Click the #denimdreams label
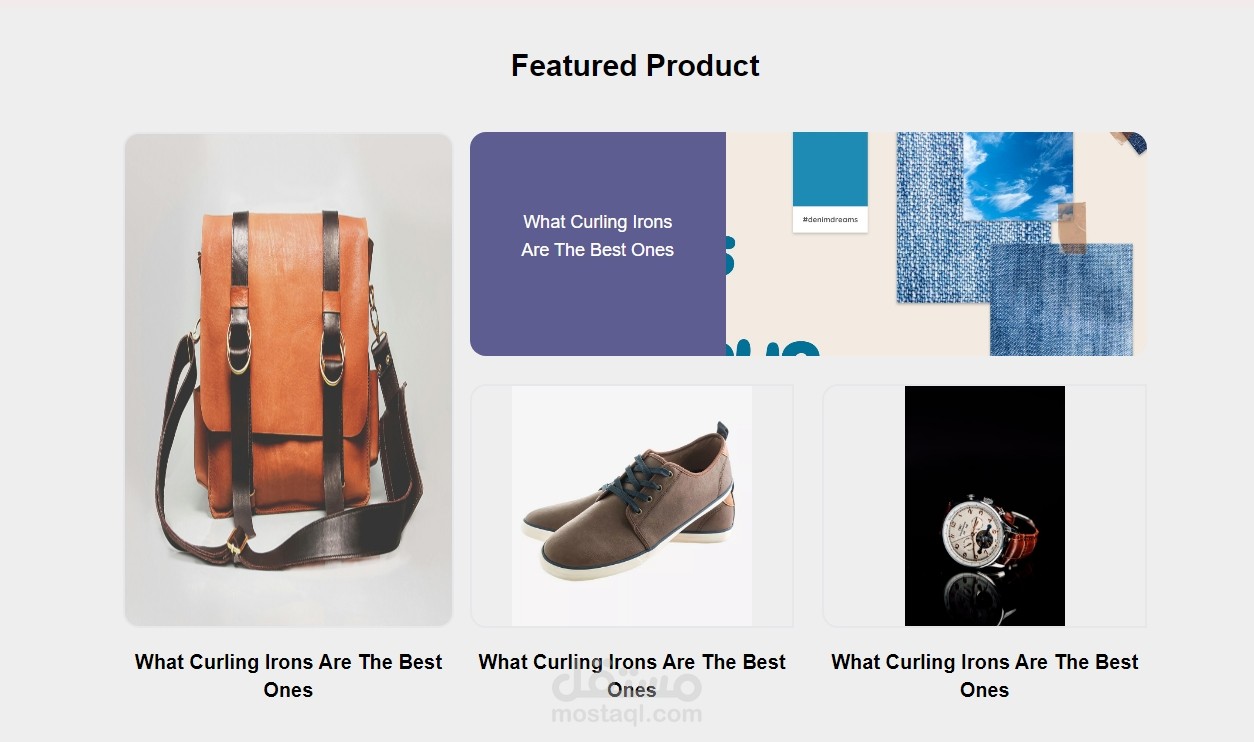Viewport: 1254px width, 742px height. 830,220
